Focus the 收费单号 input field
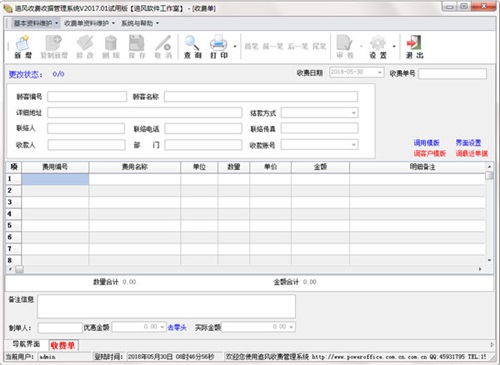The image size is (500, 365). pos(452,74)
